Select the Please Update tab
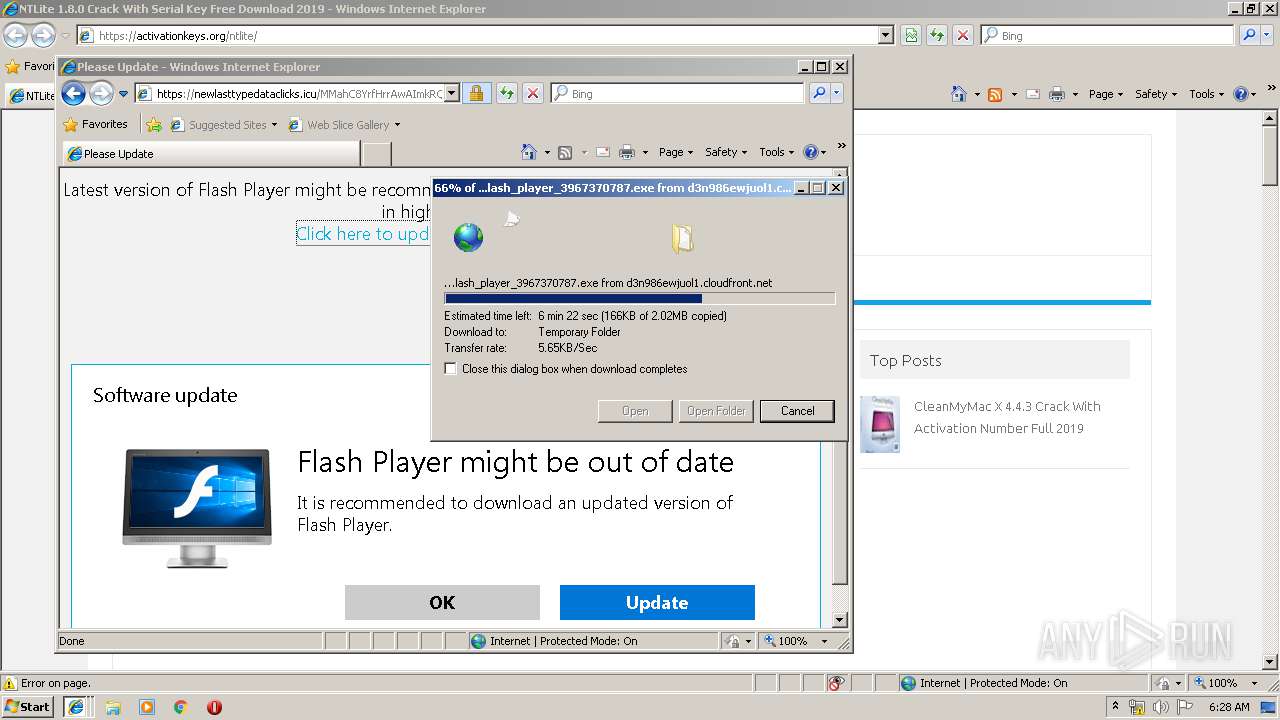 point(211,154)
